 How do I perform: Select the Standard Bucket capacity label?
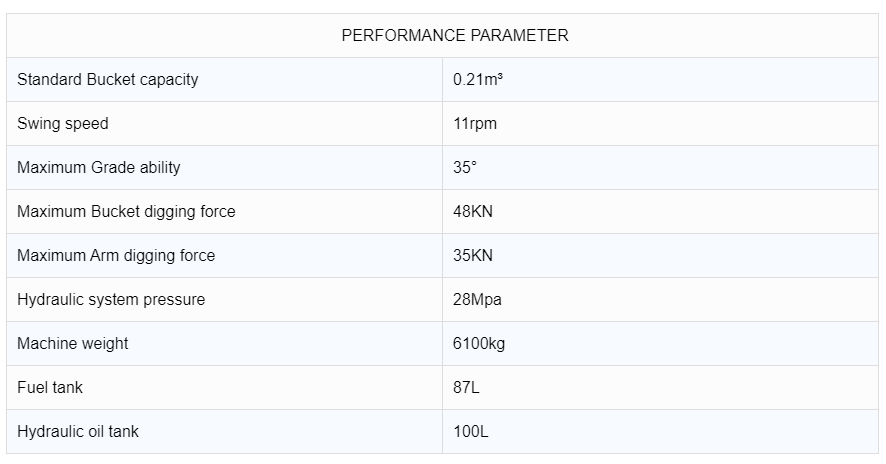coord(108,79)
